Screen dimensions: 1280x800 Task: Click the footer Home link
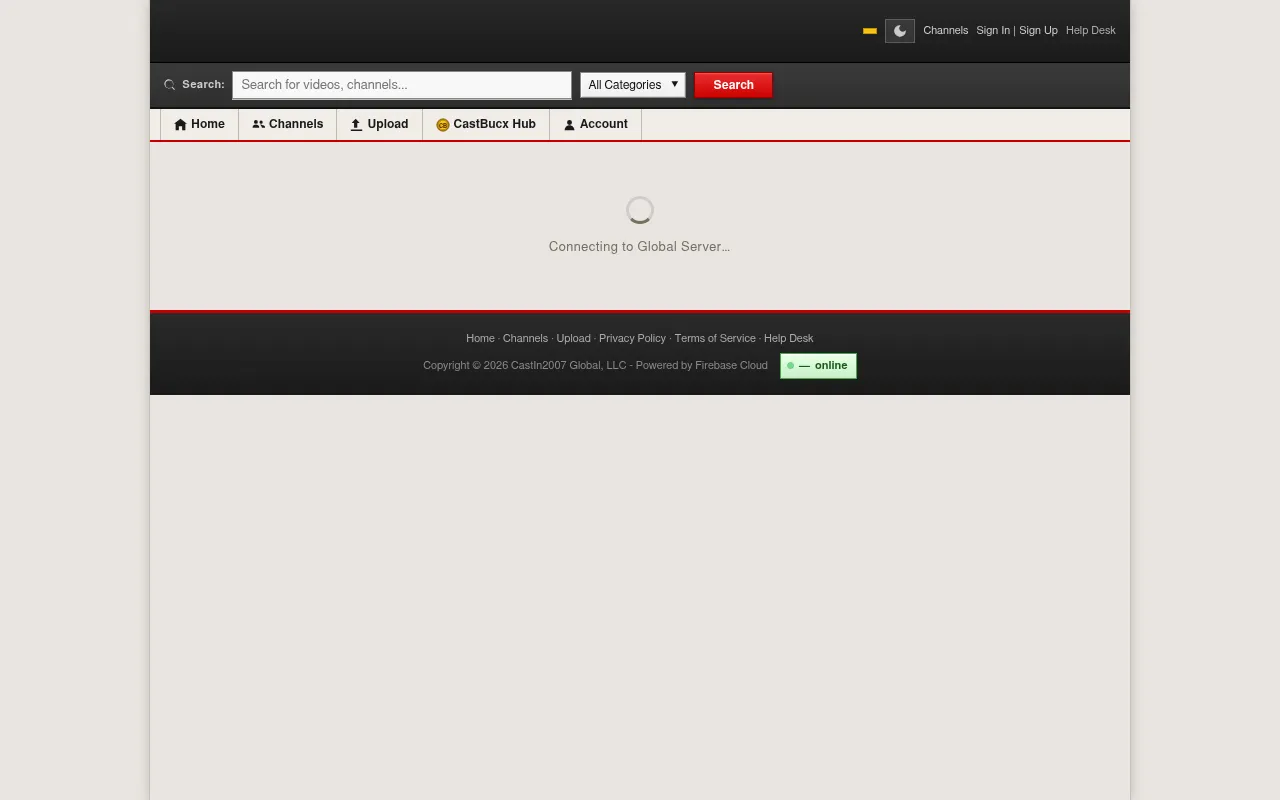tap(480, 338)
